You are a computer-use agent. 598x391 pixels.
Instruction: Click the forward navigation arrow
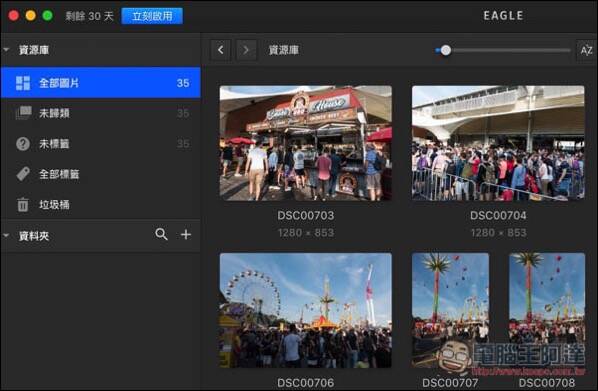click(246, 50)
